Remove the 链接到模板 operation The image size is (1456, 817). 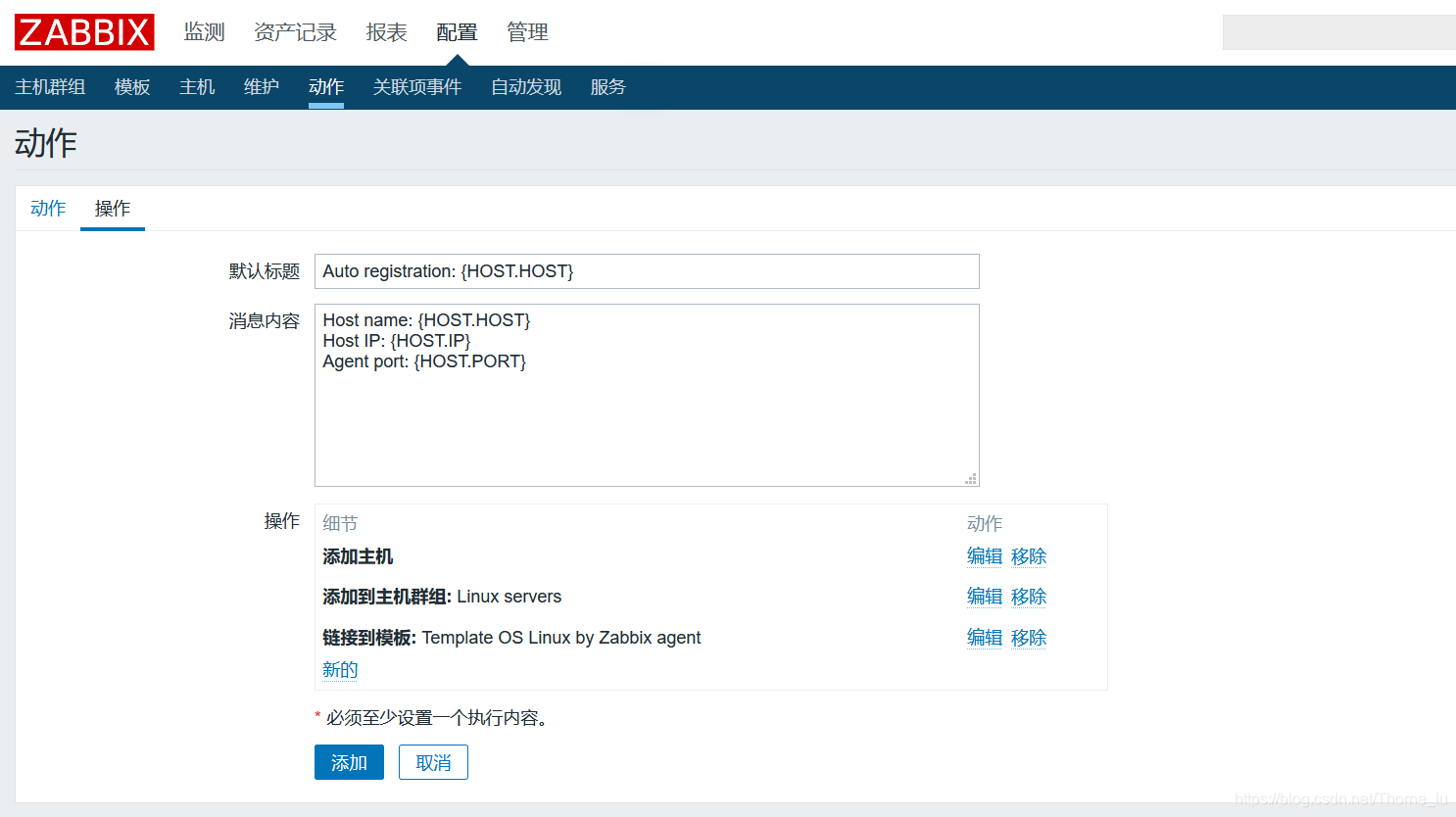click(x=1029, y=638)
